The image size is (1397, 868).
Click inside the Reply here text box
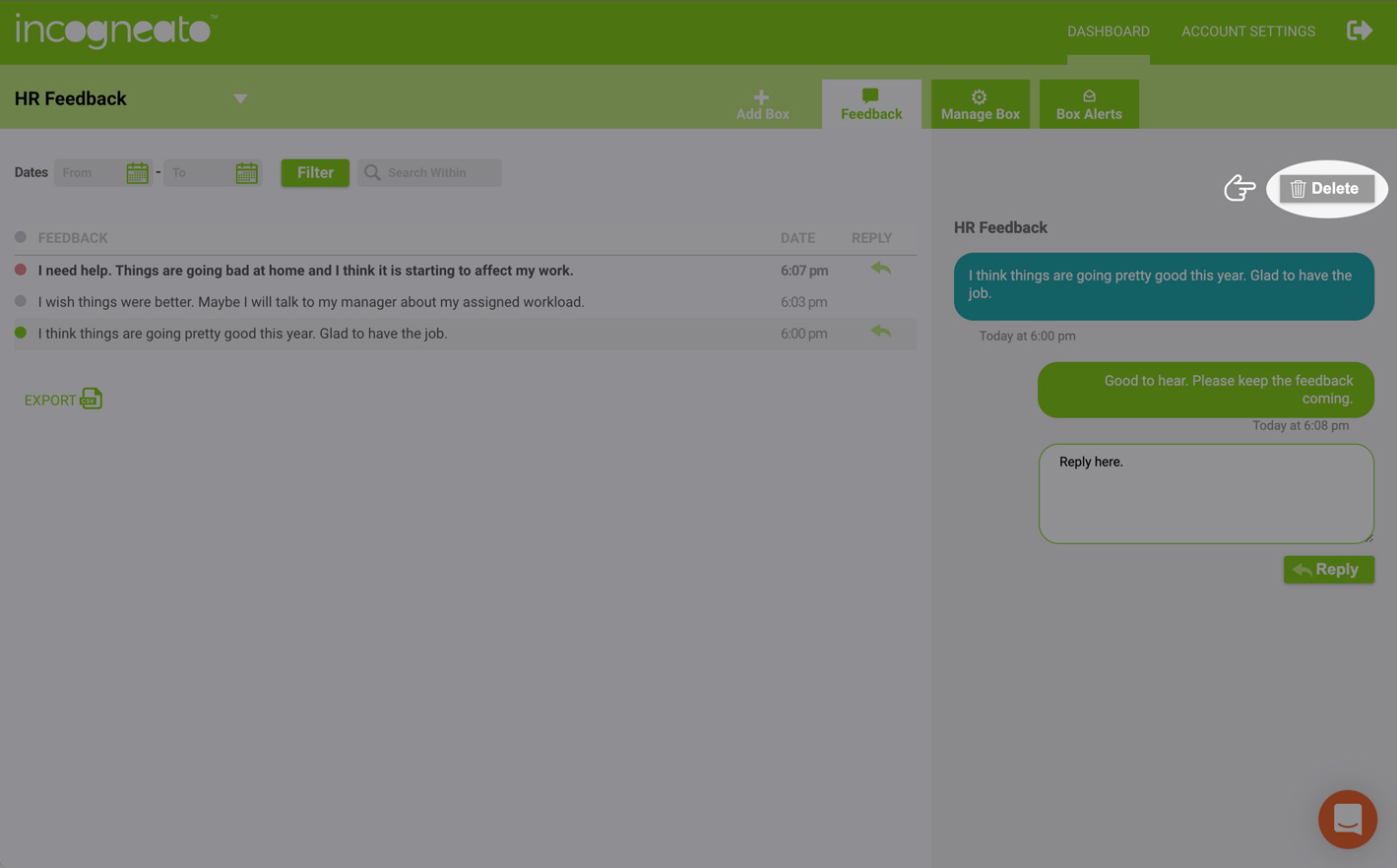[x=1205, y=494]
